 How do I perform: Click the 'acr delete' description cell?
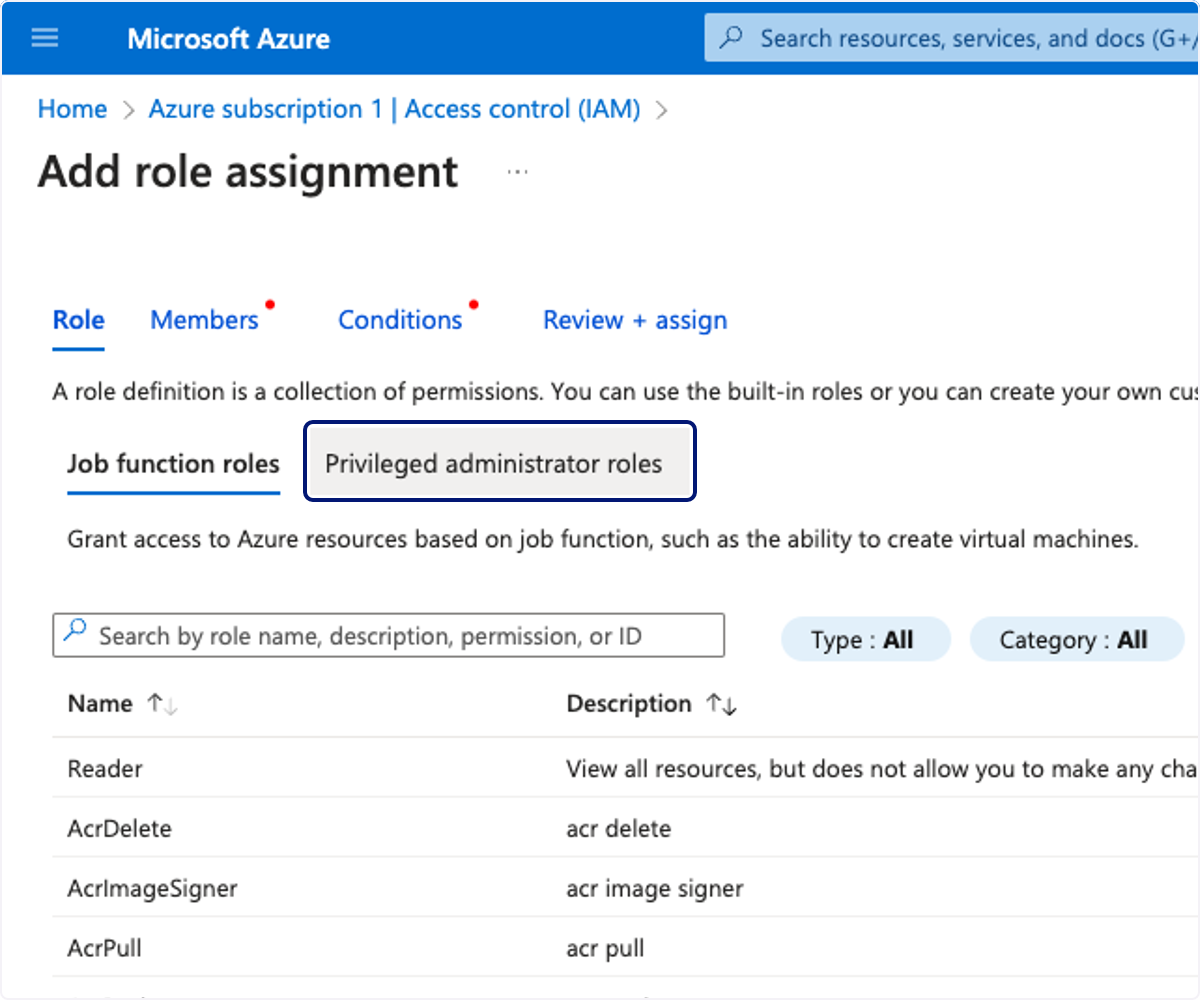tap(618, 829)
